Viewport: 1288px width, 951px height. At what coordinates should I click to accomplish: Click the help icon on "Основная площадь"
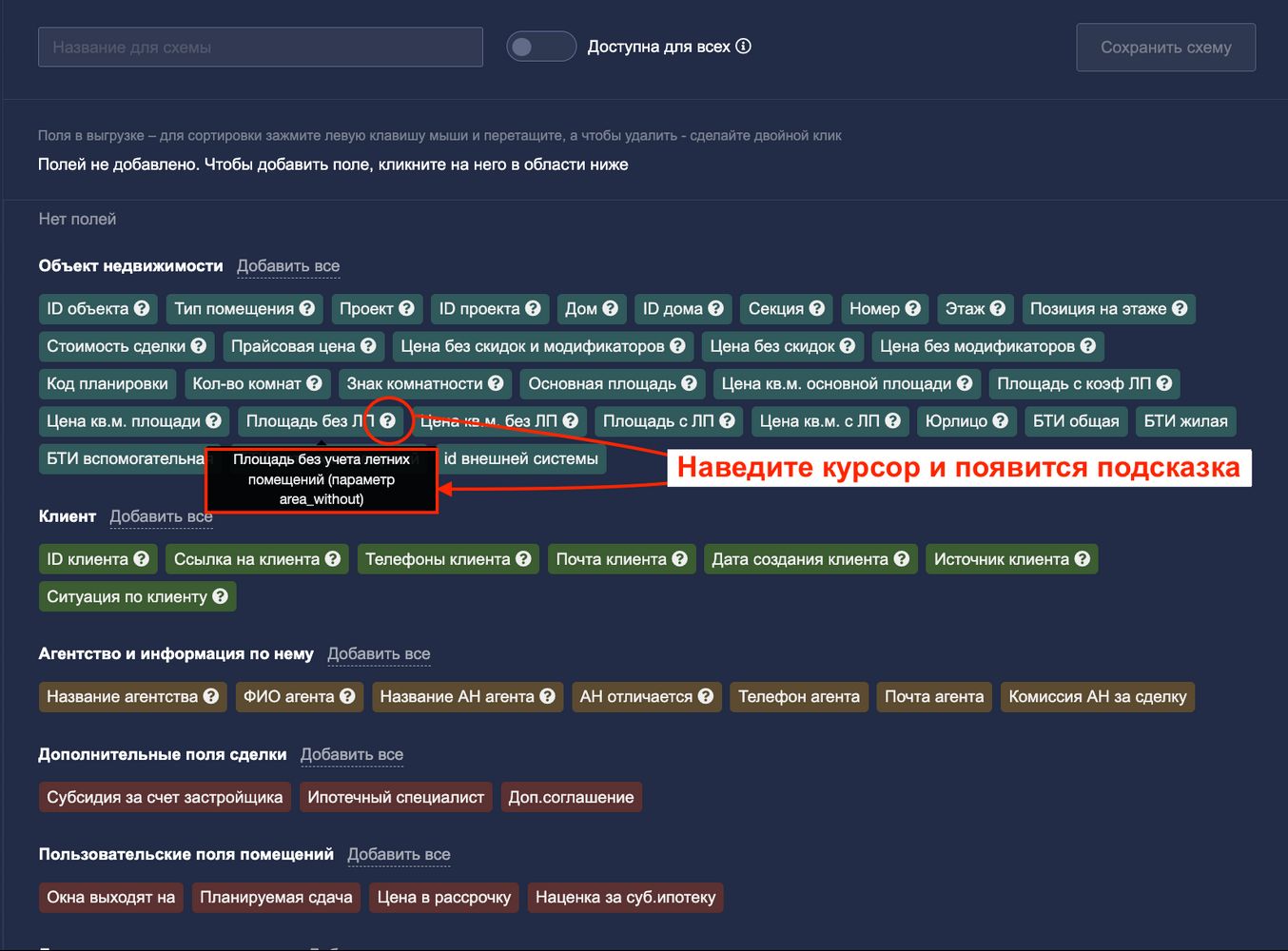point(690,383)
